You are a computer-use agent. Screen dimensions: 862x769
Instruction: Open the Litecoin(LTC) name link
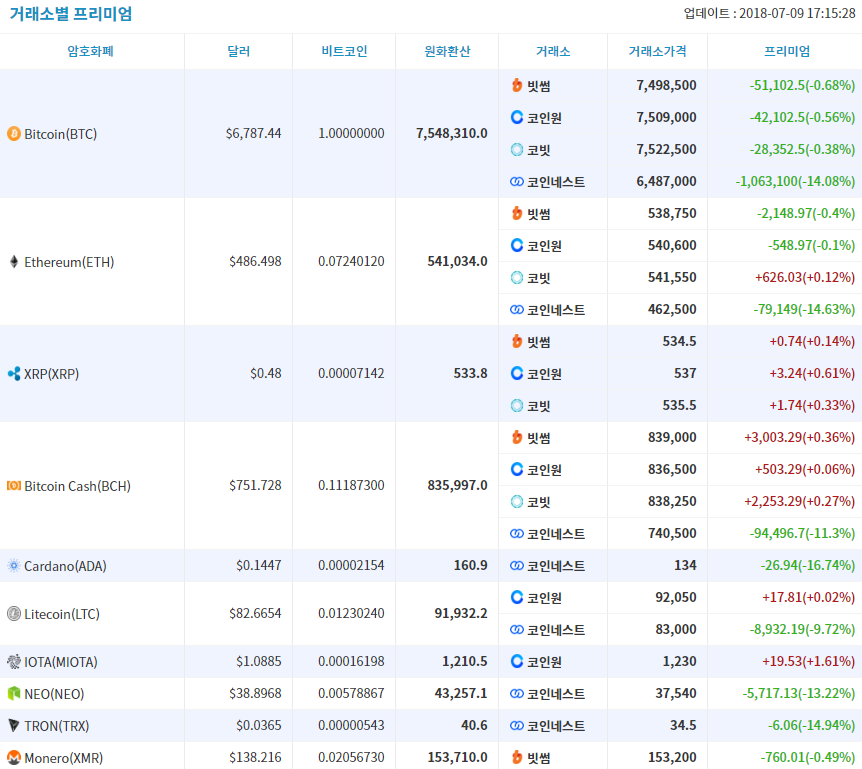point(62,614)
